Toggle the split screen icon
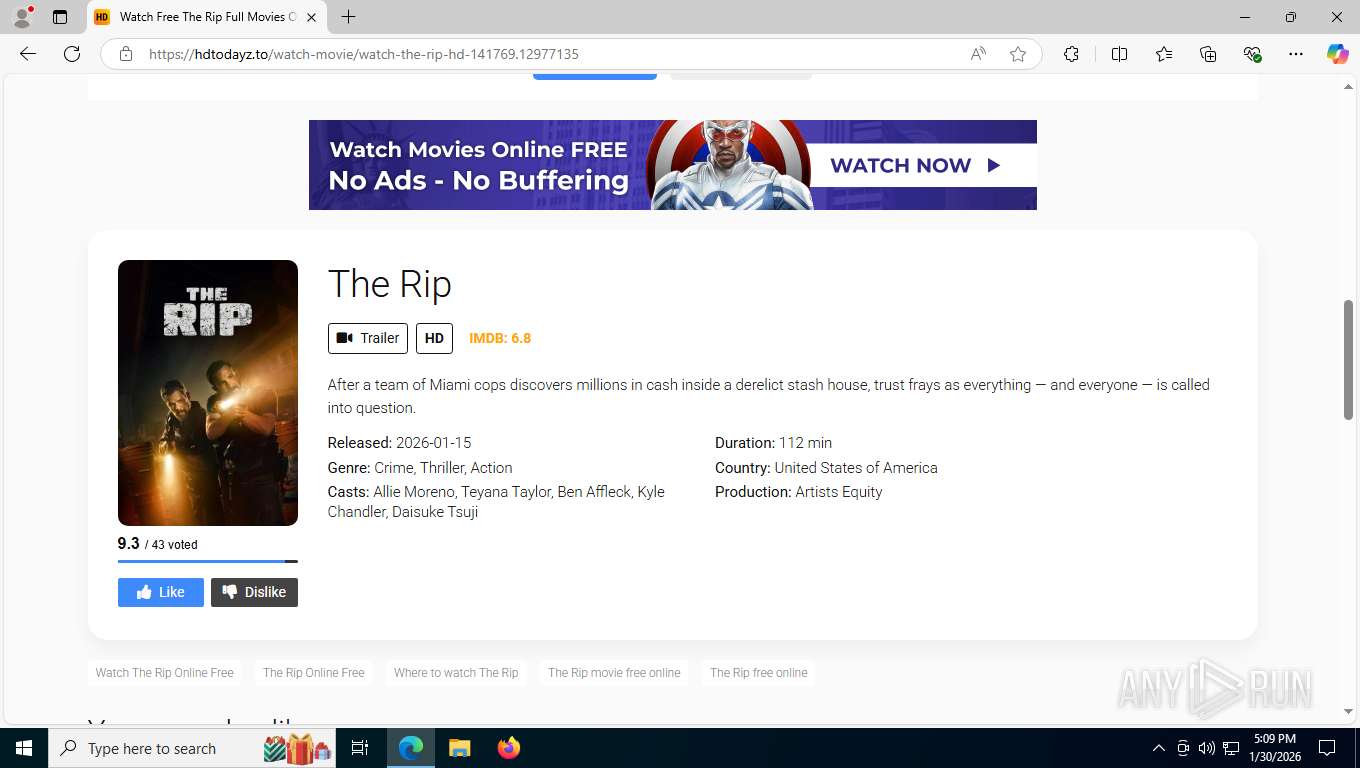Screen dimensions: 1360x768 1119,54
